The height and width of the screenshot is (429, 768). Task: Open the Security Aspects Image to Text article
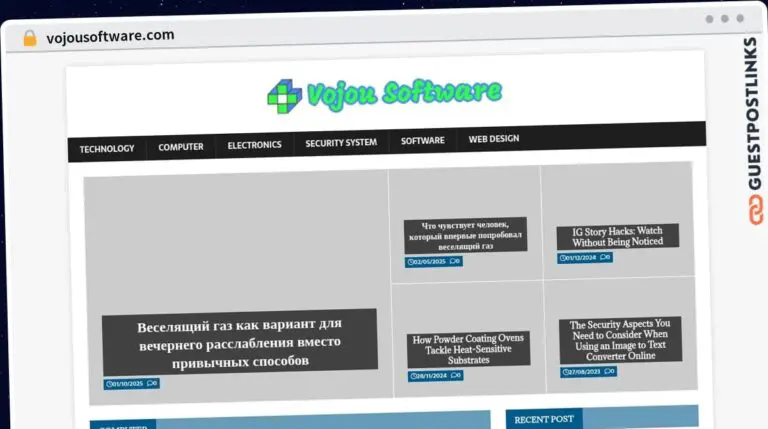(620, 340)
